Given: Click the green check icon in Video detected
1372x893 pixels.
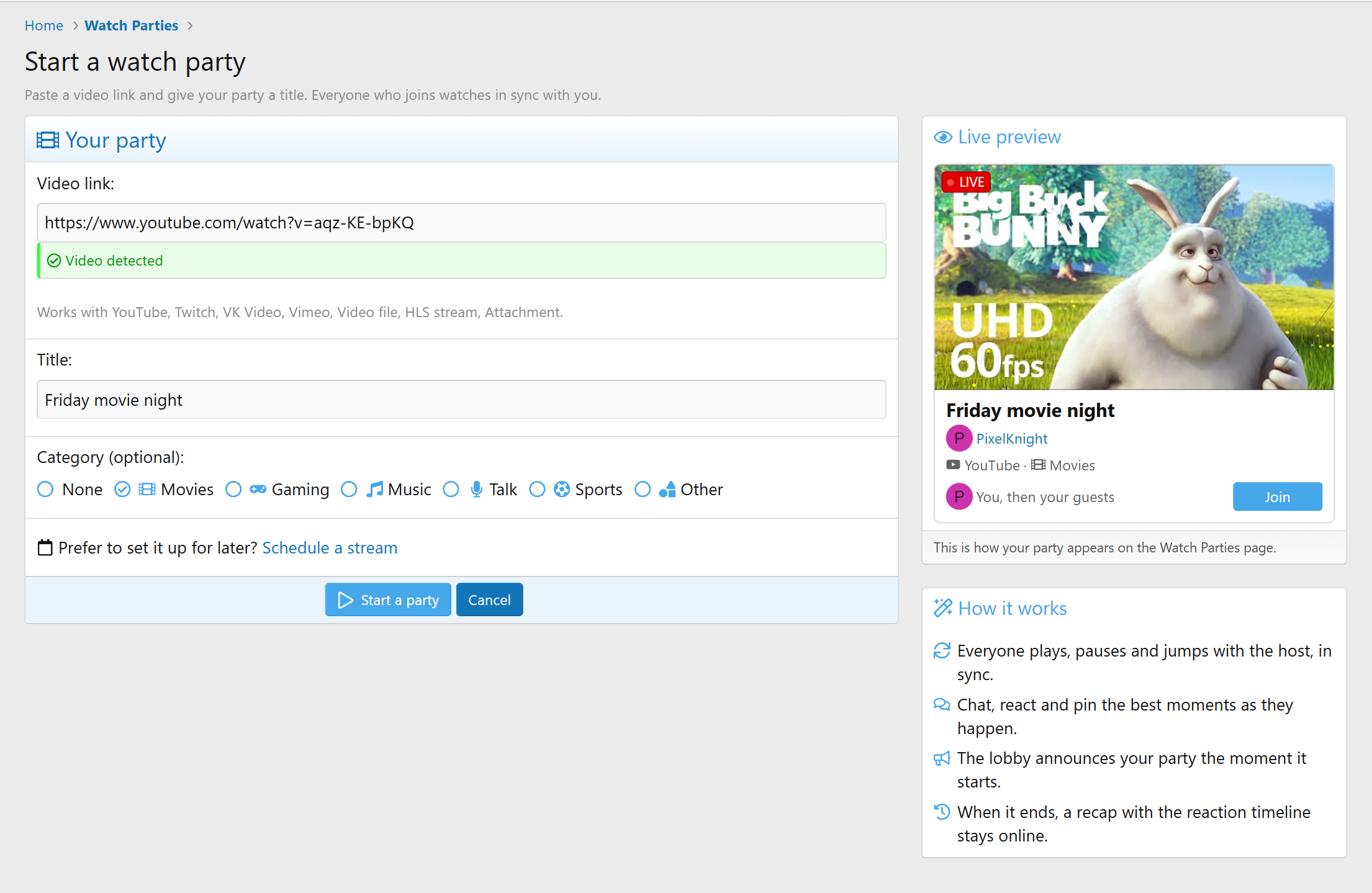Looking at the screenshot, I should pyautogui.click(x=54, y=261).
